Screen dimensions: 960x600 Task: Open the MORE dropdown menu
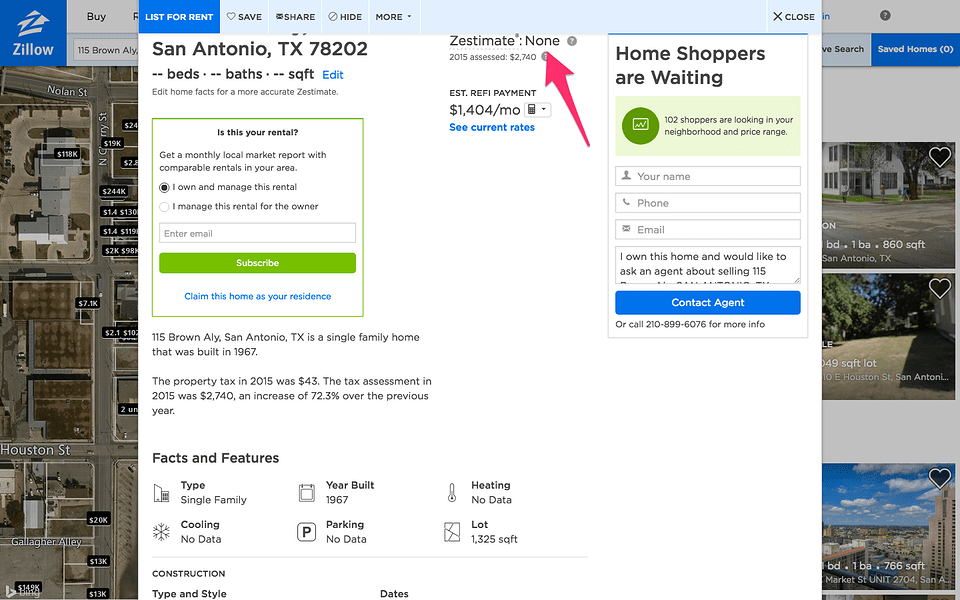[x=392, y=16]
